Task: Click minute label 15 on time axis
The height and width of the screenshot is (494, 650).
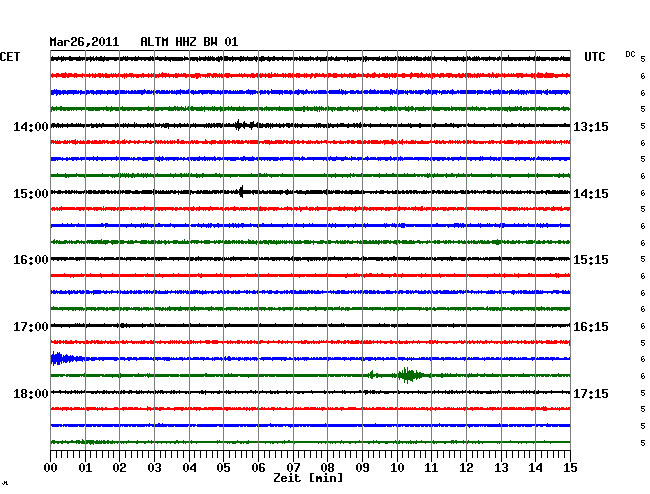Action: [x=570, y=468]
